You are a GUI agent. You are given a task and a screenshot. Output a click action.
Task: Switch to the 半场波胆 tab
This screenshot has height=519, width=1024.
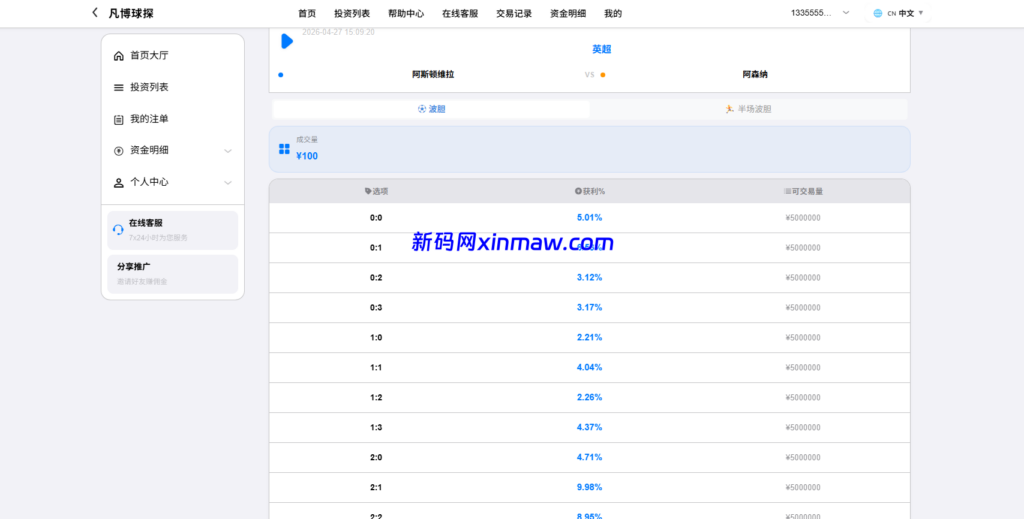pyautogui.click(x=748, y=109)
